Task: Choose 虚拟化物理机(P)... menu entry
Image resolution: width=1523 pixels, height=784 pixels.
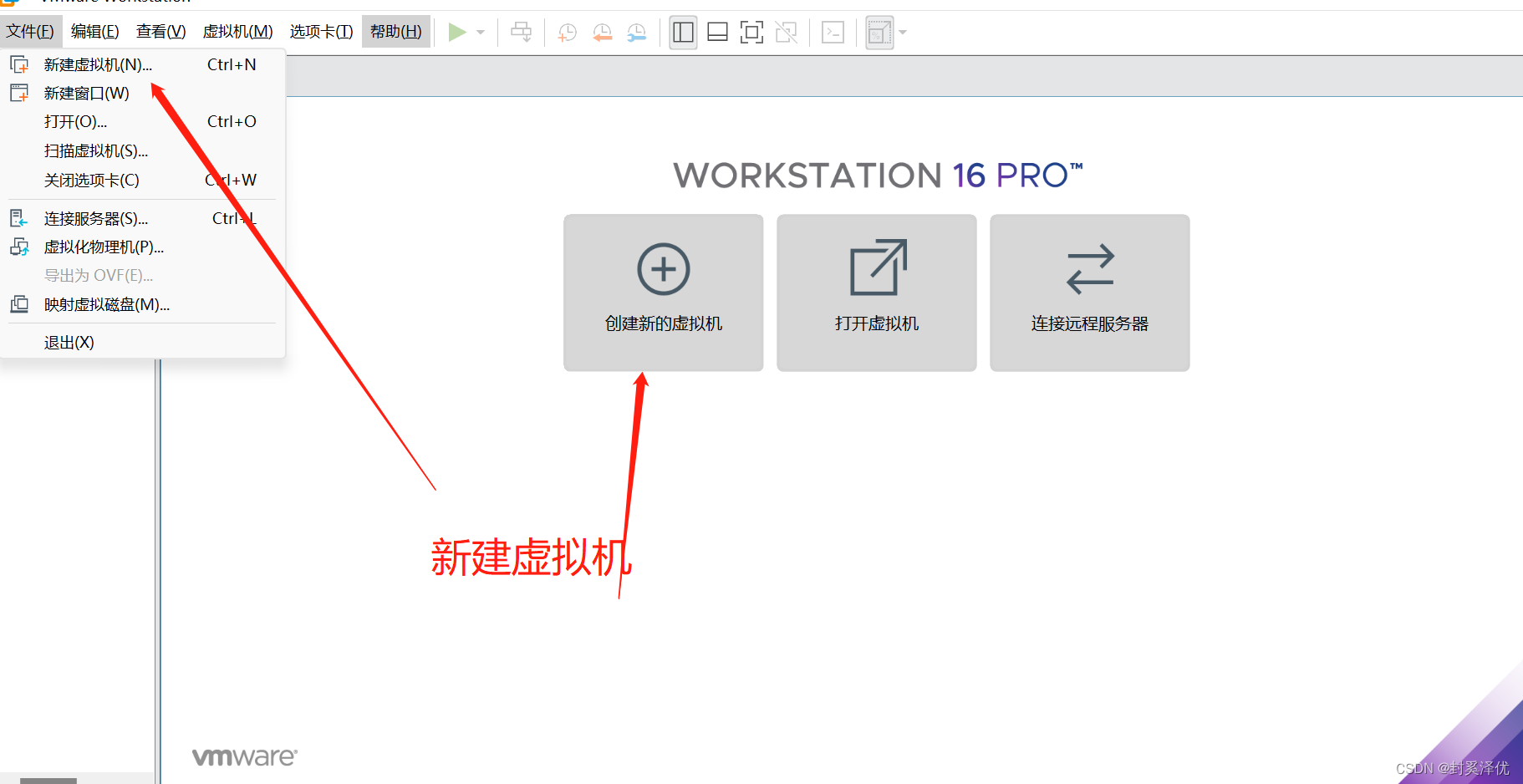Action: [143, 247]
